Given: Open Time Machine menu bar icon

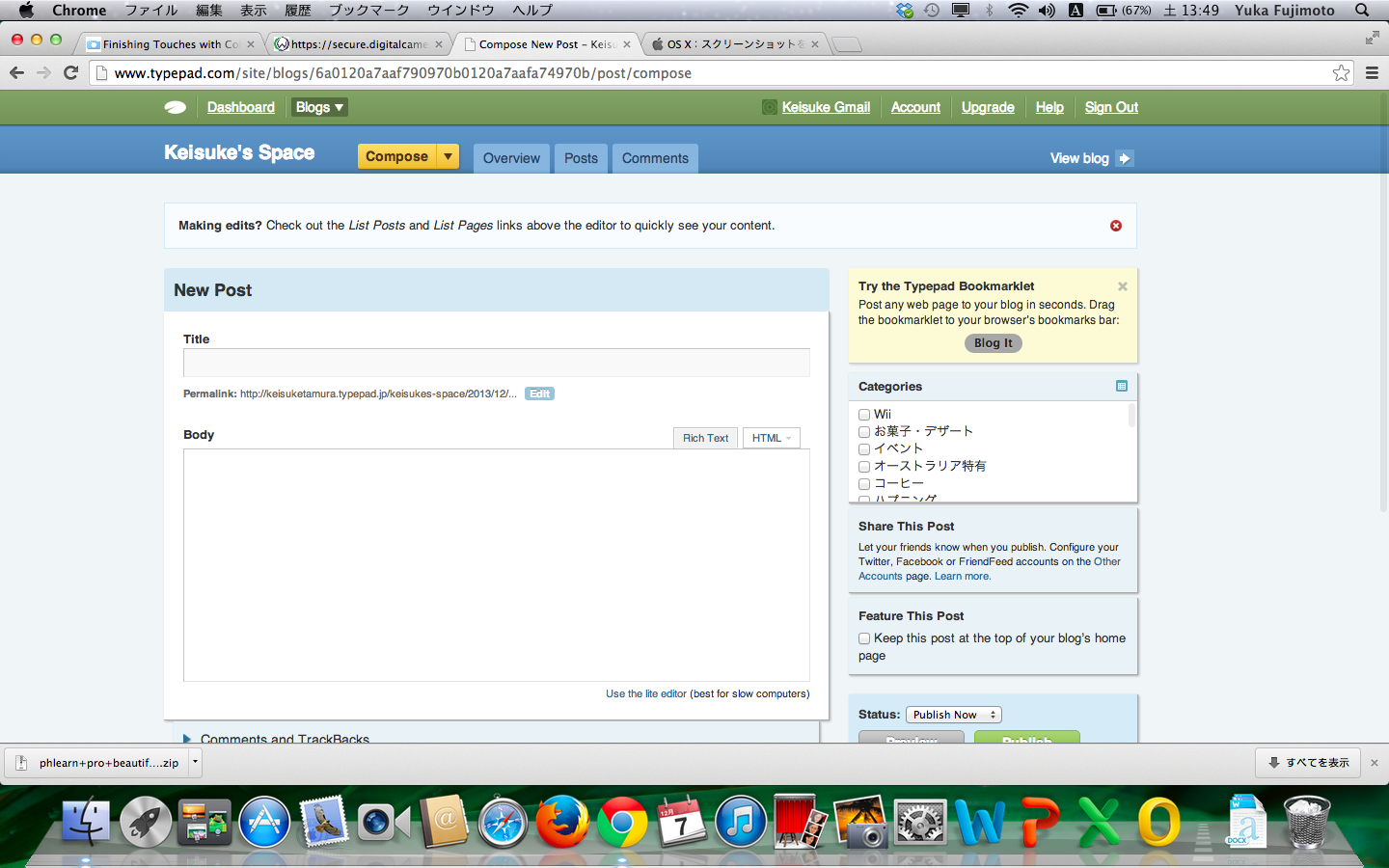Looking at the screenshot, I should (x=932, y=11).
